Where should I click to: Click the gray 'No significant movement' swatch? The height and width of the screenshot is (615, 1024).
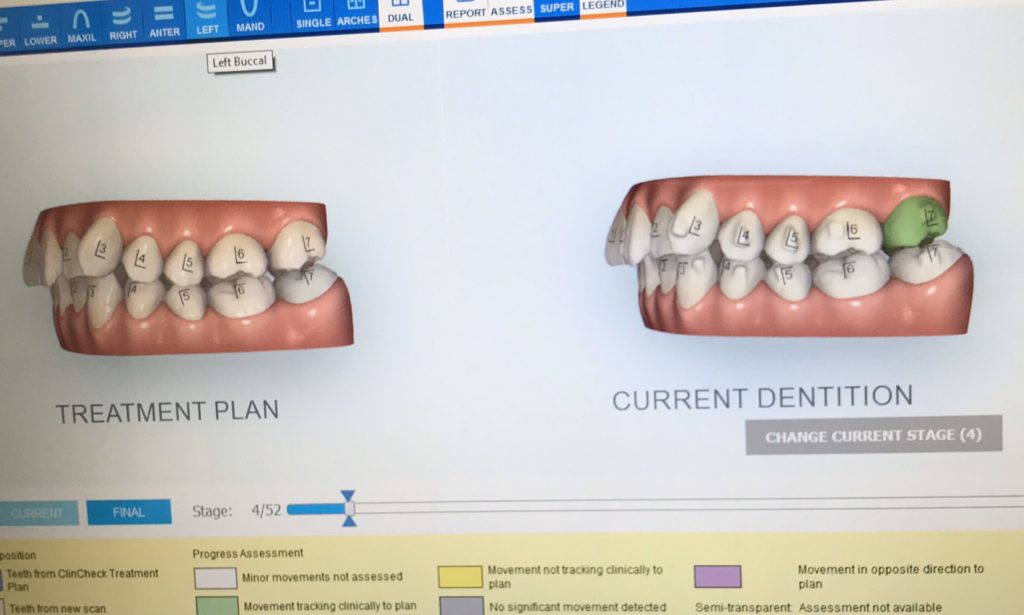[x=461, y=605]
